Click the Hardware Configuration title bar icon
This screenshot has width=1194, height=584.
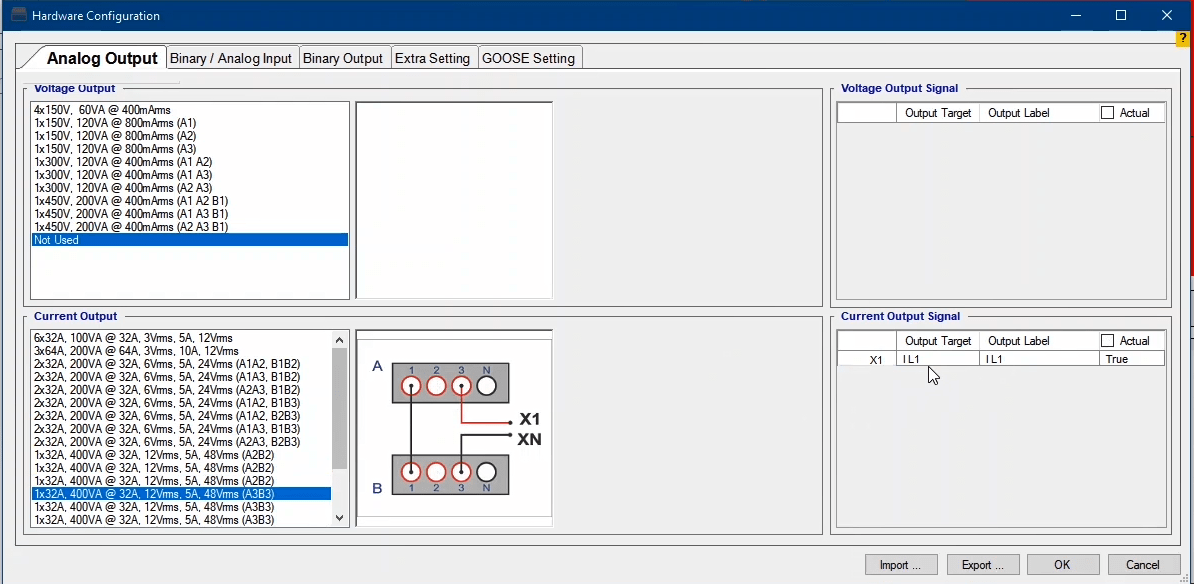[18, 16]
